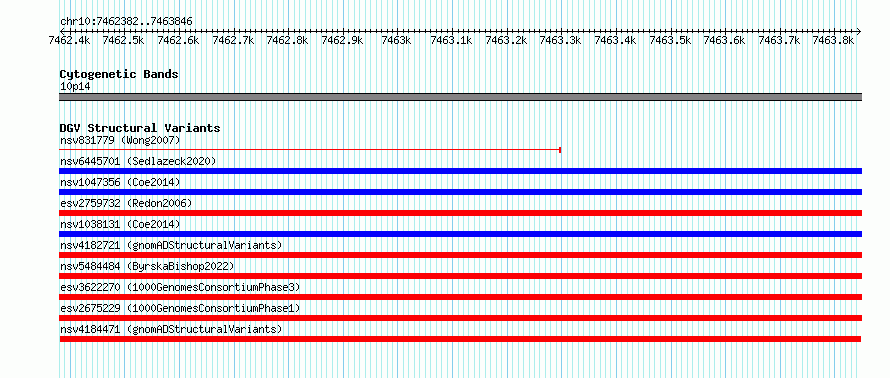The height and width of the screenshot is (378, 890).
Task: Click the 7463.5k ruler tick label
Action: point(670,40)
